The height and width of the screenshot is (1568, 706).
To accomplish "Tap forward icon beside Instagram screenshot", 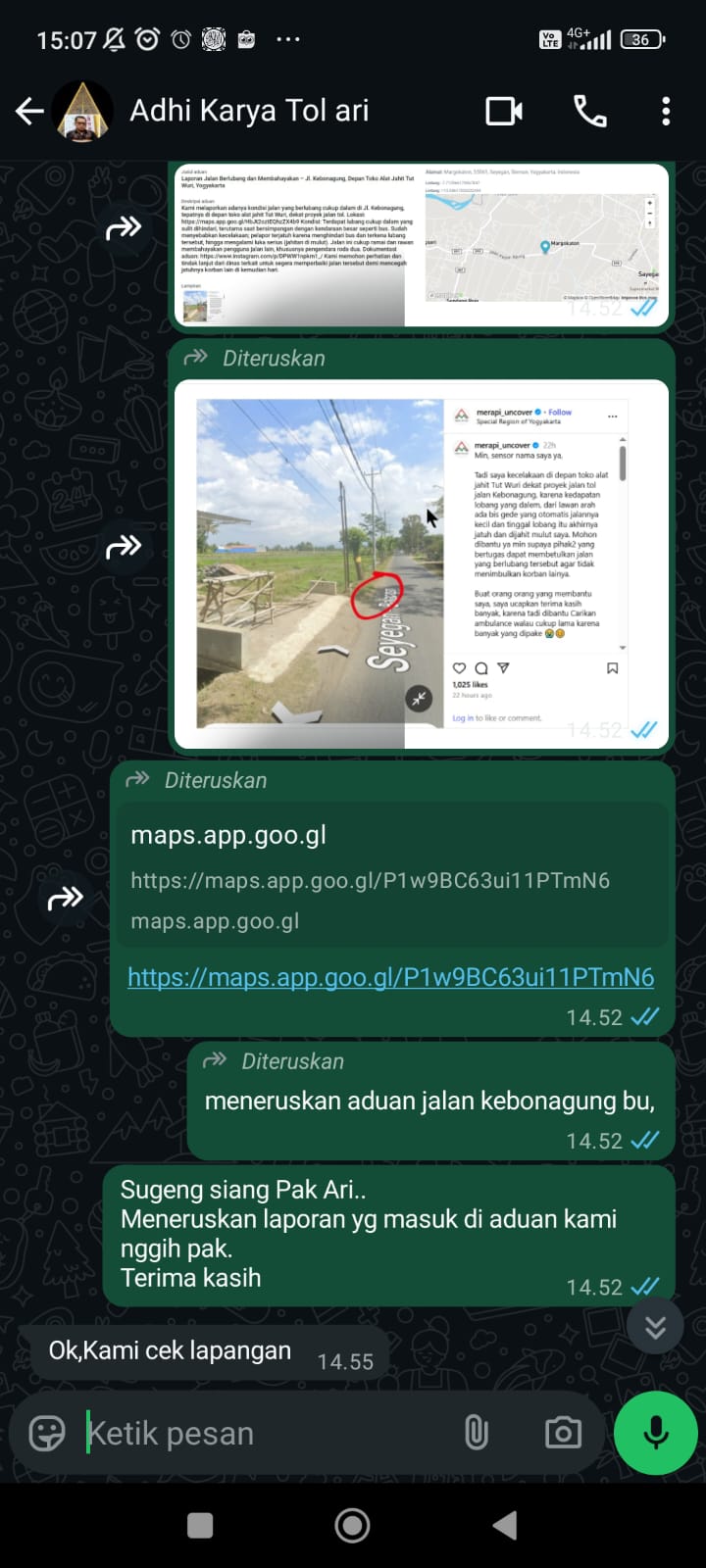I will click(124, 547).
